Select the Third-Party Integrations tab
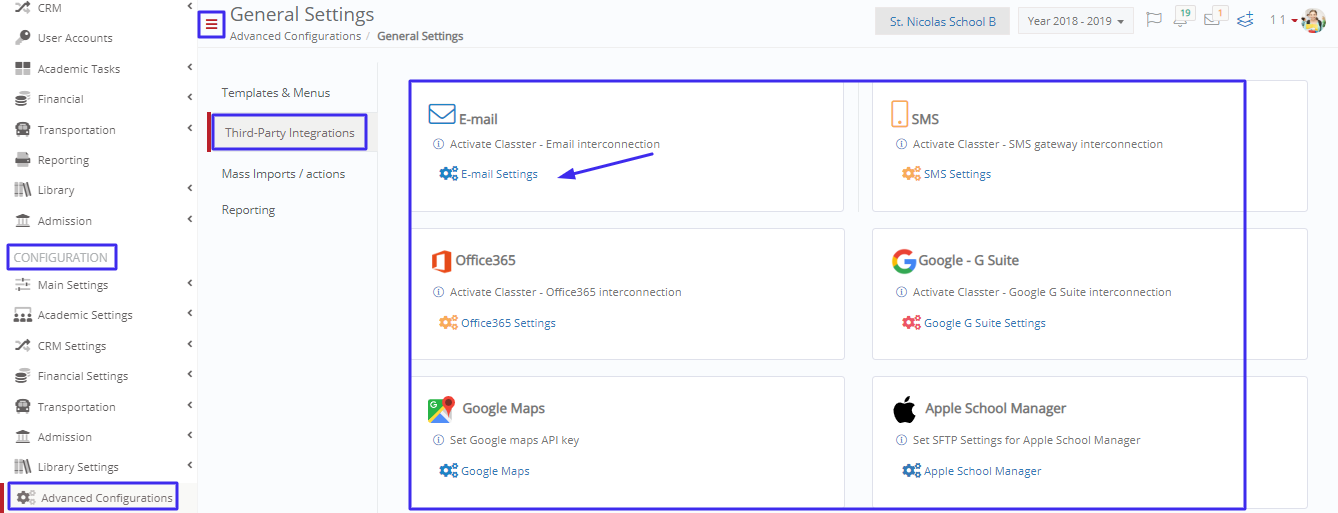 (290, 132)
